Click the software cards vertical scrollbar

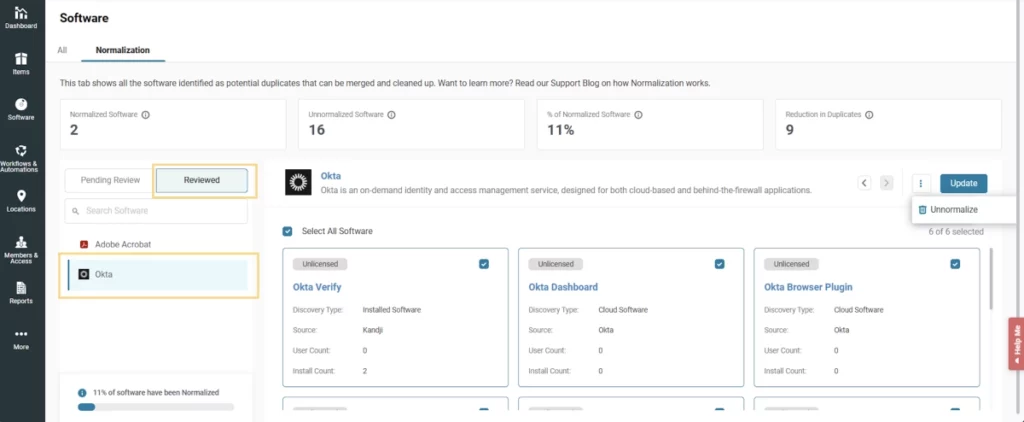991,279
